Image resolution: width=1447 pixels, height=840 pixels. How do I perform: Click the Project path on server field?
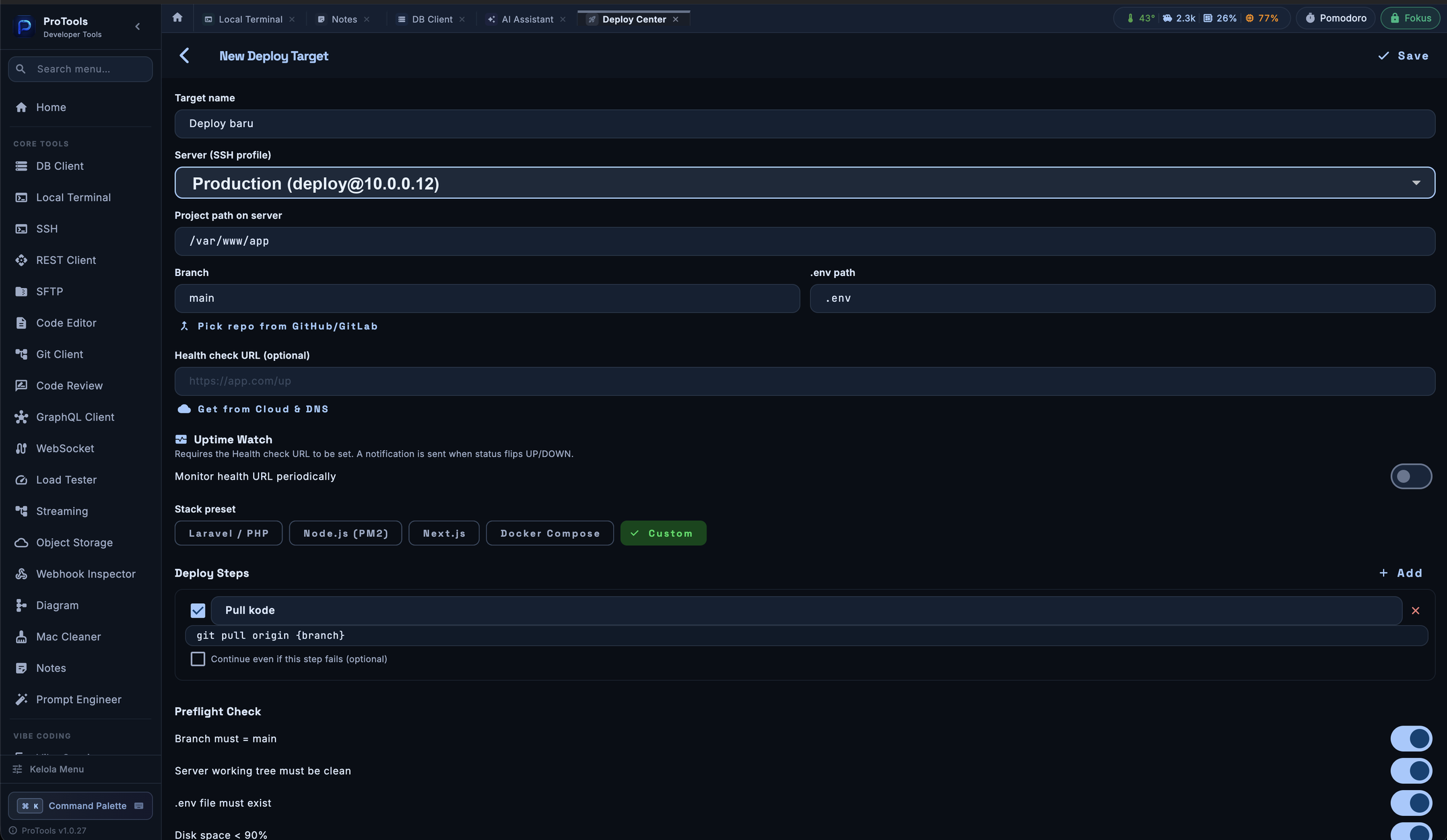[804, 241]
